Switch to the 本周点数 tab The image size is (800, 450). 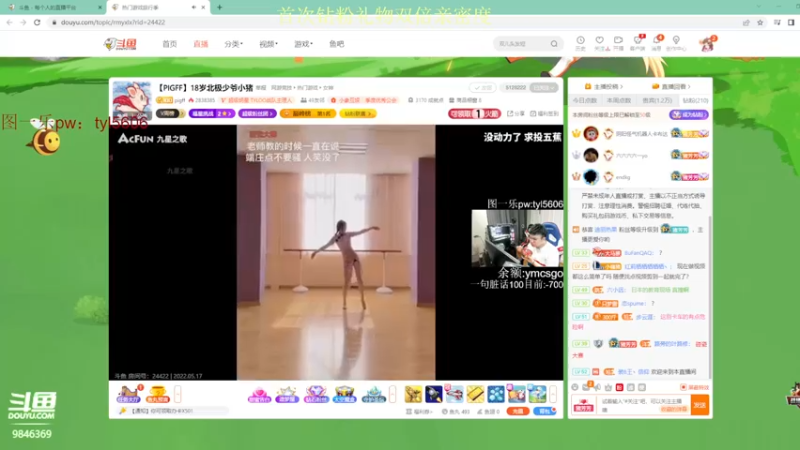(619, 101)
